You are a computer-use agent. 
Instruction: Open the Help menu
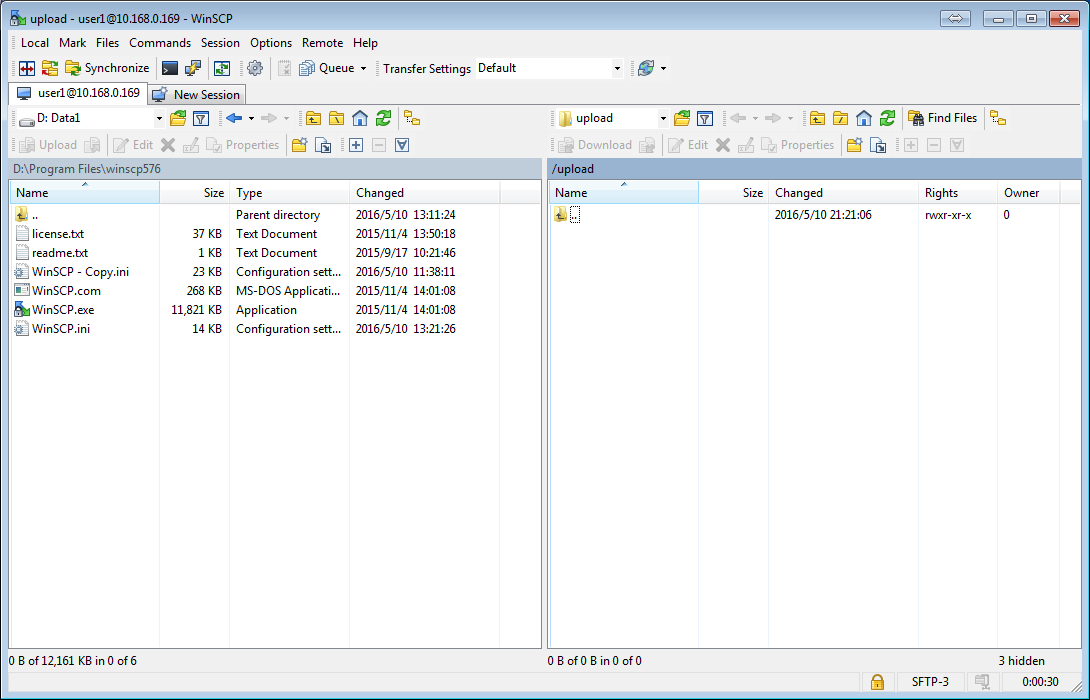365,42
